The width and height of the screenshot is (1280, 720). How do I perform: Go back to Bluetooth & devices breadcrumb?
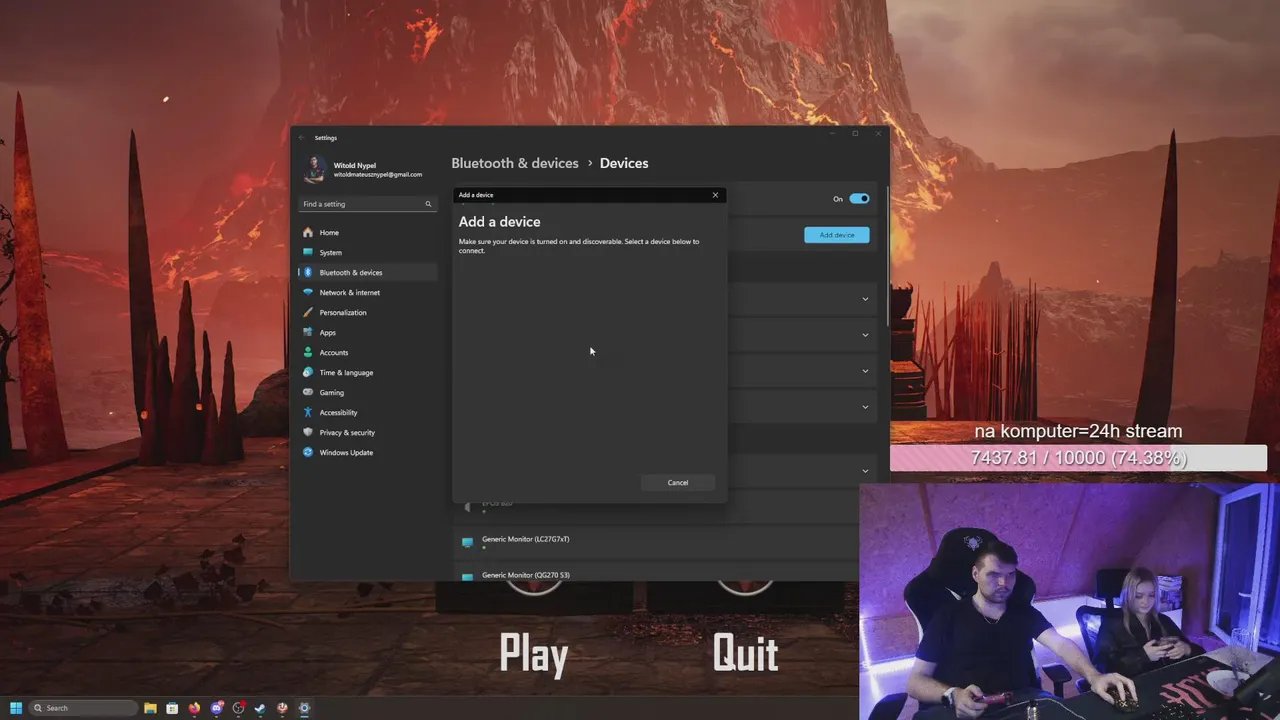point(515,163)
